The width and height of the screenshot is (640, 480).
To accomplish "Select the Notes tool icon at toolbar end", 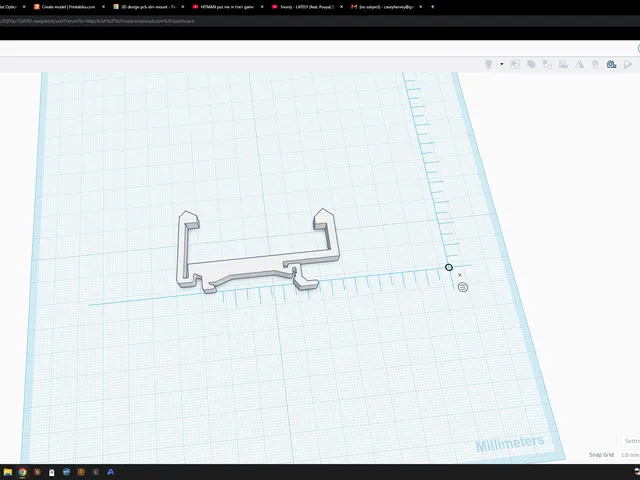I will point(628,64).
